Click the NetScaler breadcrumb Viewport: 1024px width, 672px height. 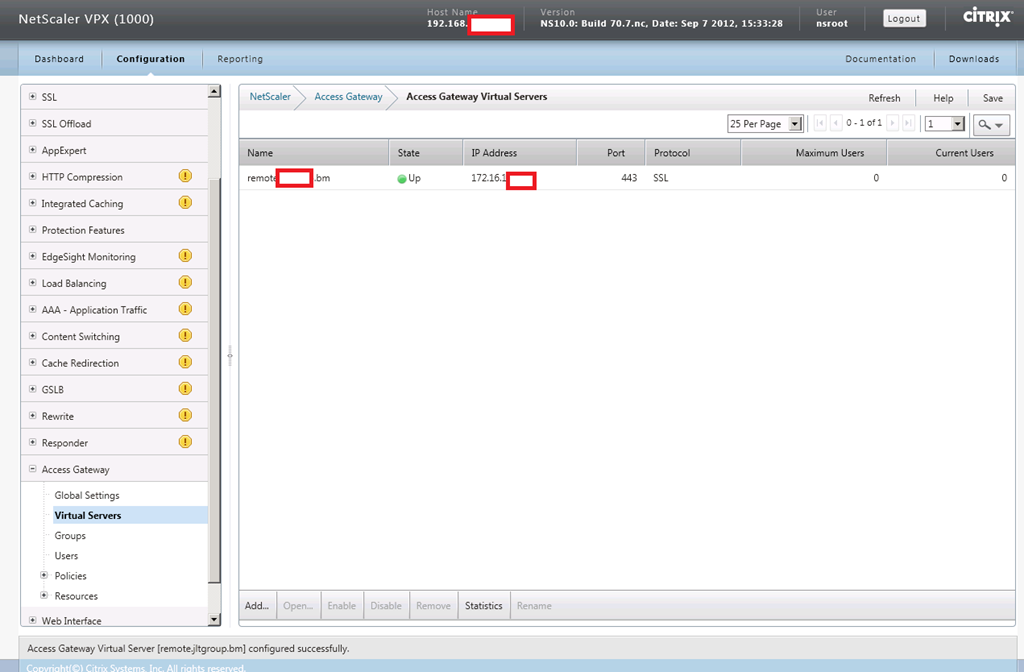click(x=270, y=97)
